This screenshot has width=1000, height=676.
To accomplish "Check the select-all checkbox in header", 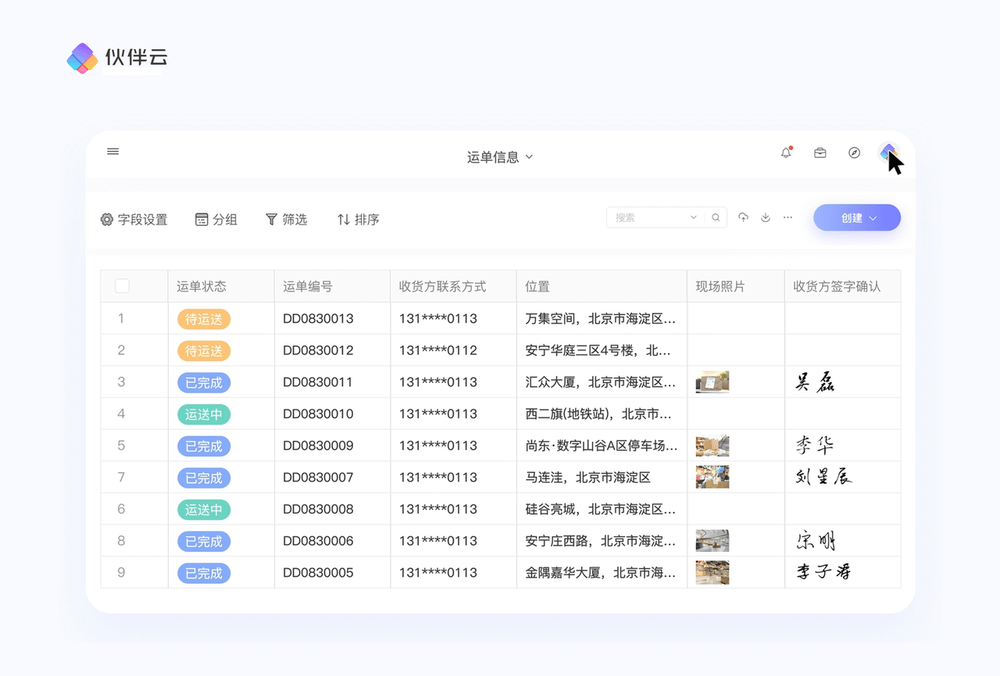I will [x=122, y=286].
